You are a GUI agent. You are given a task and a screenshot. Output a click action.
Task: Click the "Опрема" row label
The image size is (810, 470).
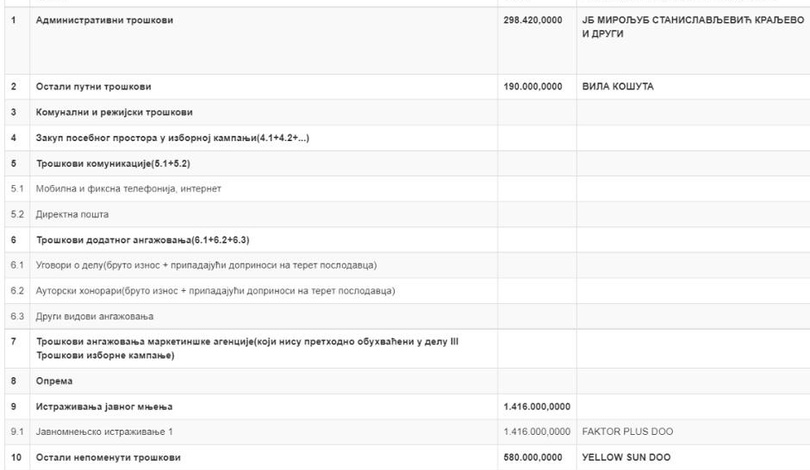click(x=54, y=380)
